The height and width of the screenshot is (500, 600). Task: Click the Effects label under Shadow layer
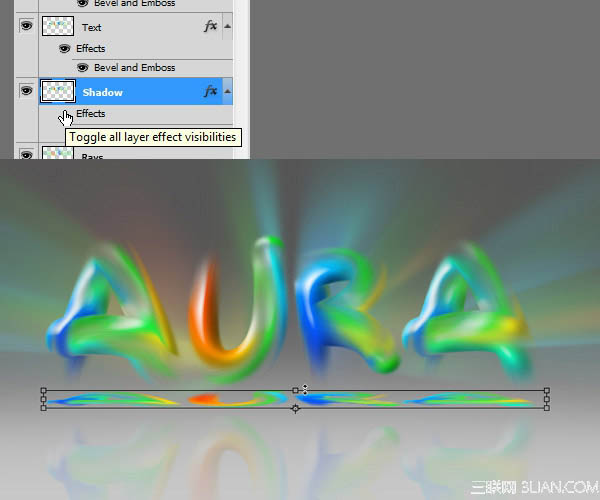[x=91, y=114]
